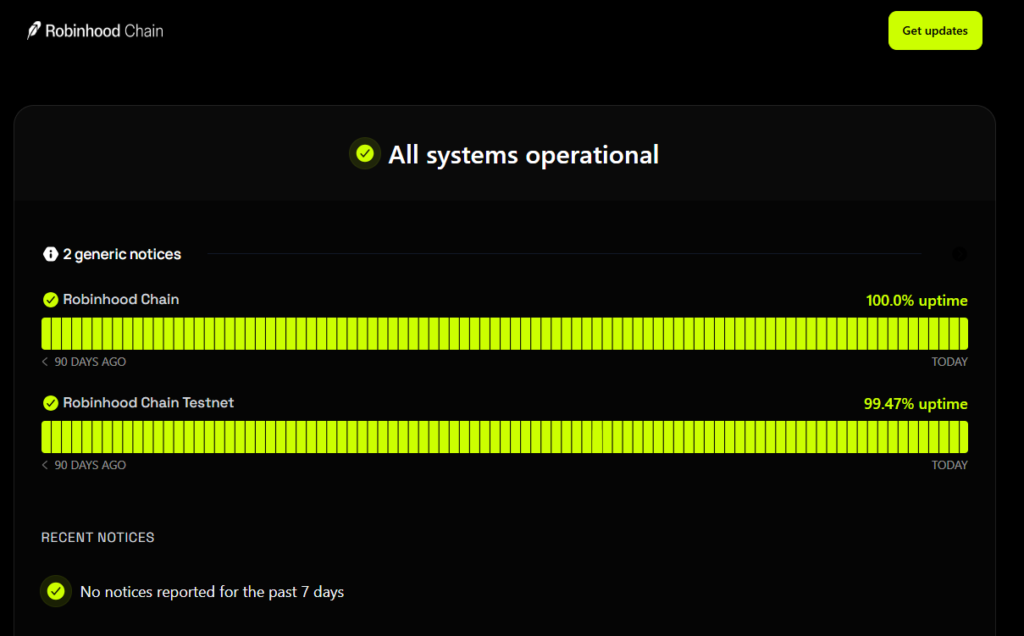This screenshot has width=1024, height=636.
Task: Click TODAY label under Robinhood Chain bars
Action: [950, 362]
